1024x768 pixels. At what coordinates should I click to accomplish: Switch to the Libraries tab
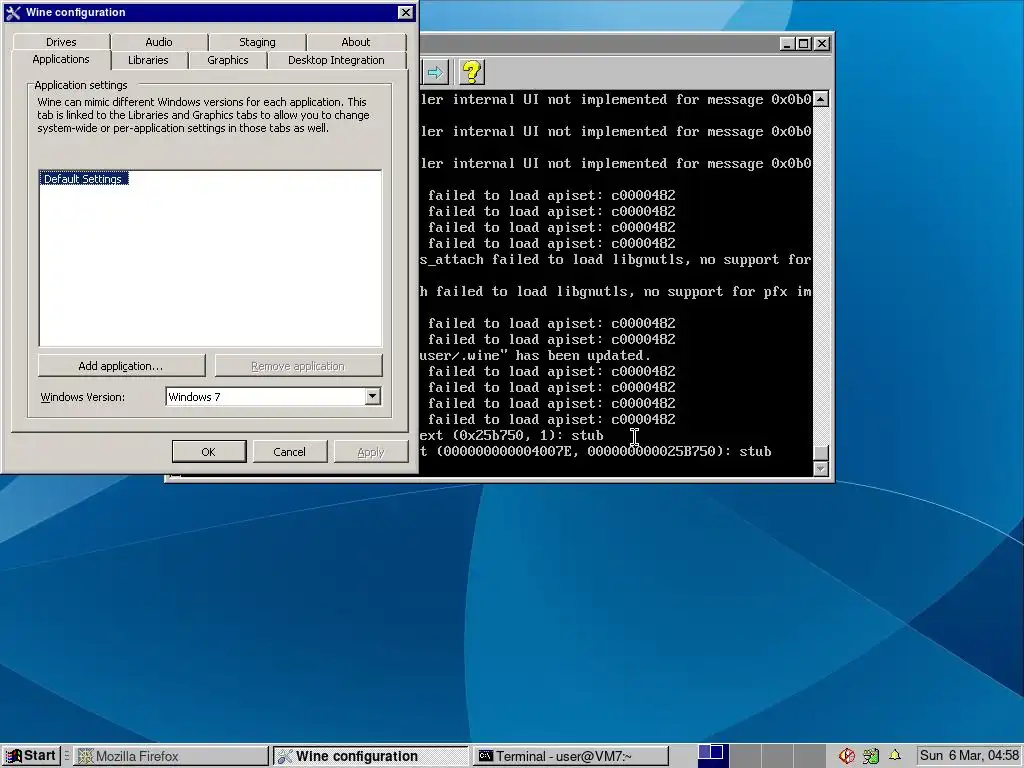148,60
